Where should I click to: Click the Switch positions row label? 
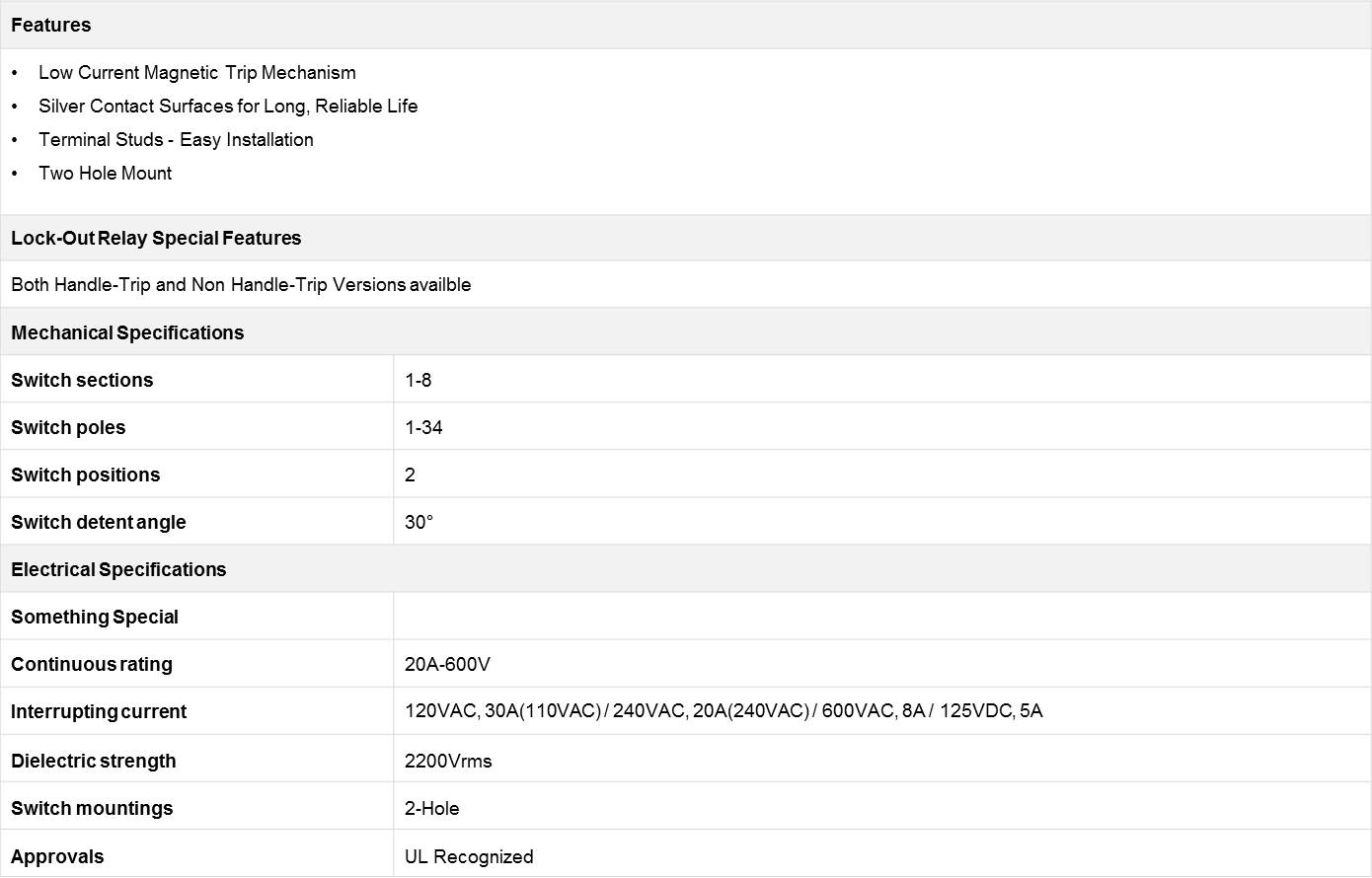(86, 476)
